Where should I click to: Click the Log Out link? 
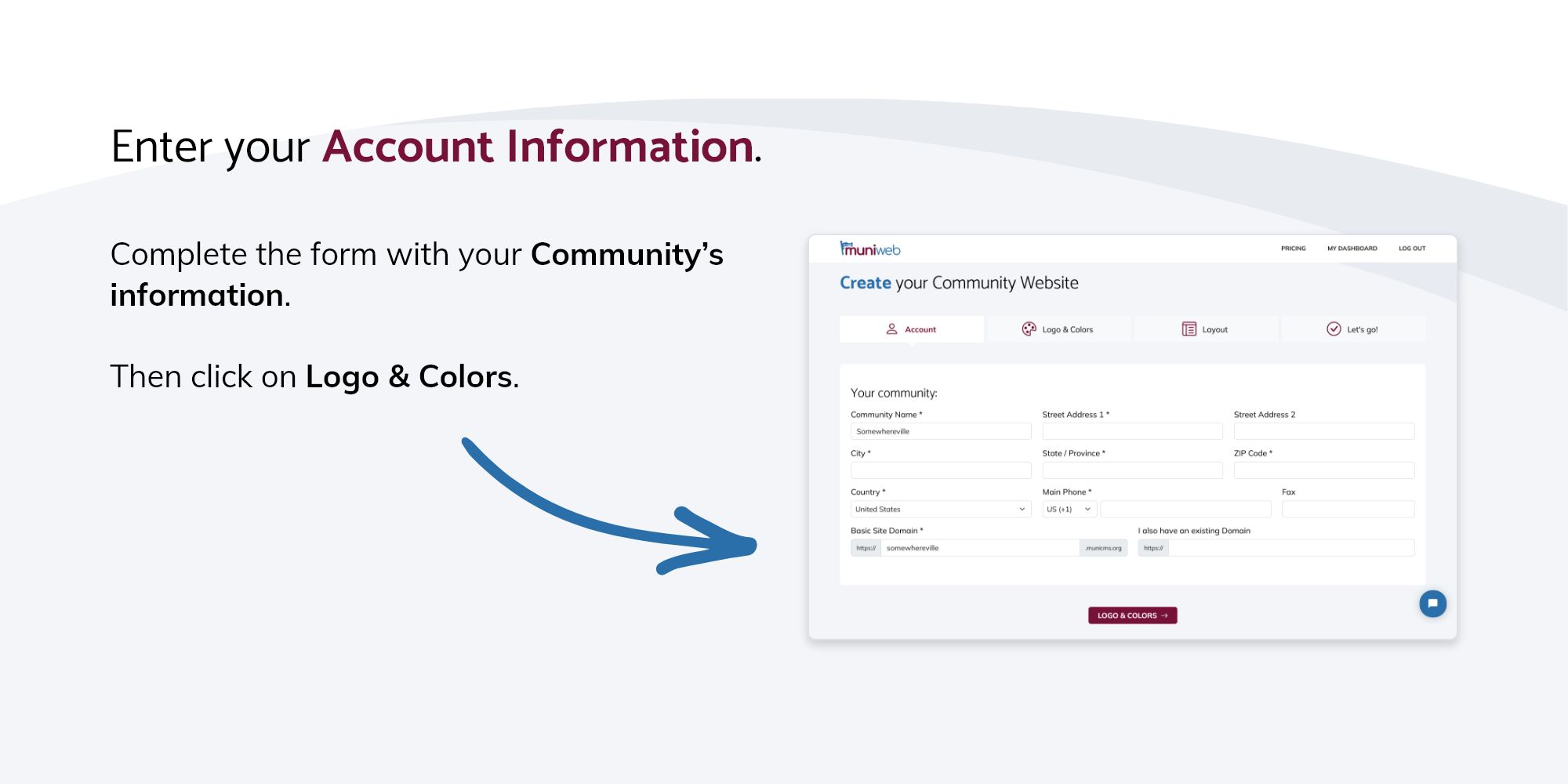[1412, 249]
